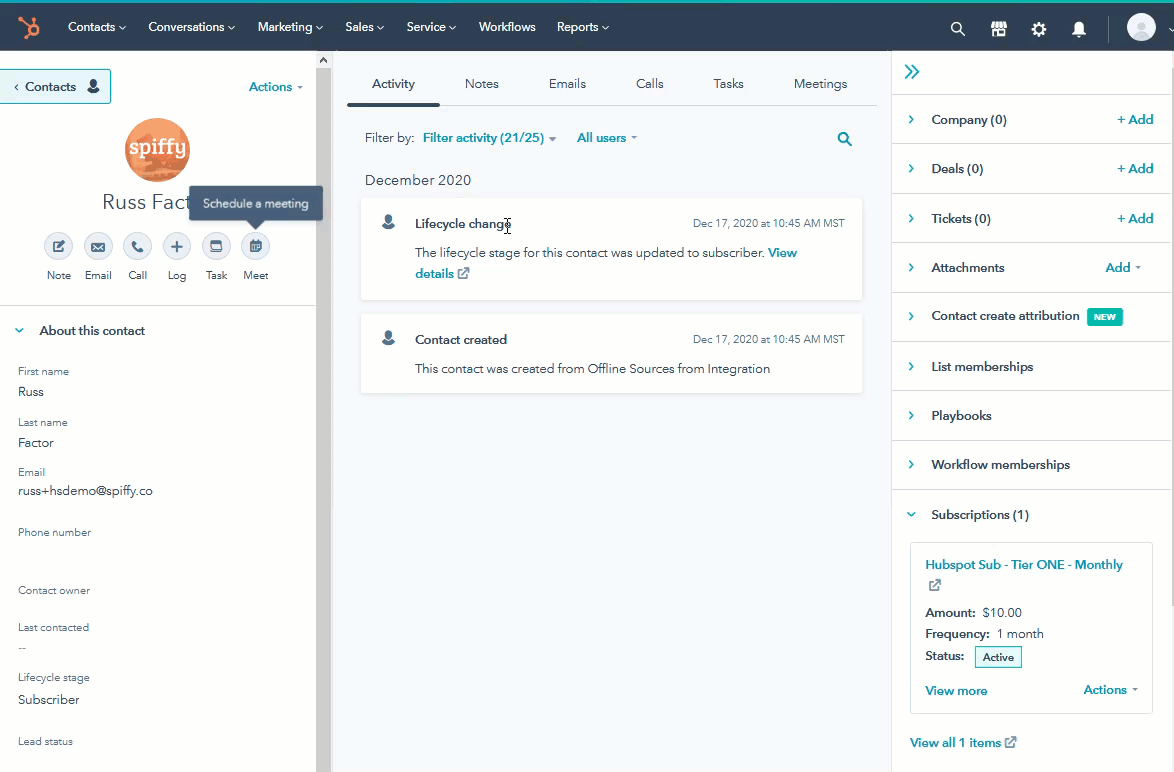Open subscription card Actions dropdown
This screenshot has height=772, width=1174.
click(x=1110, y=690)
